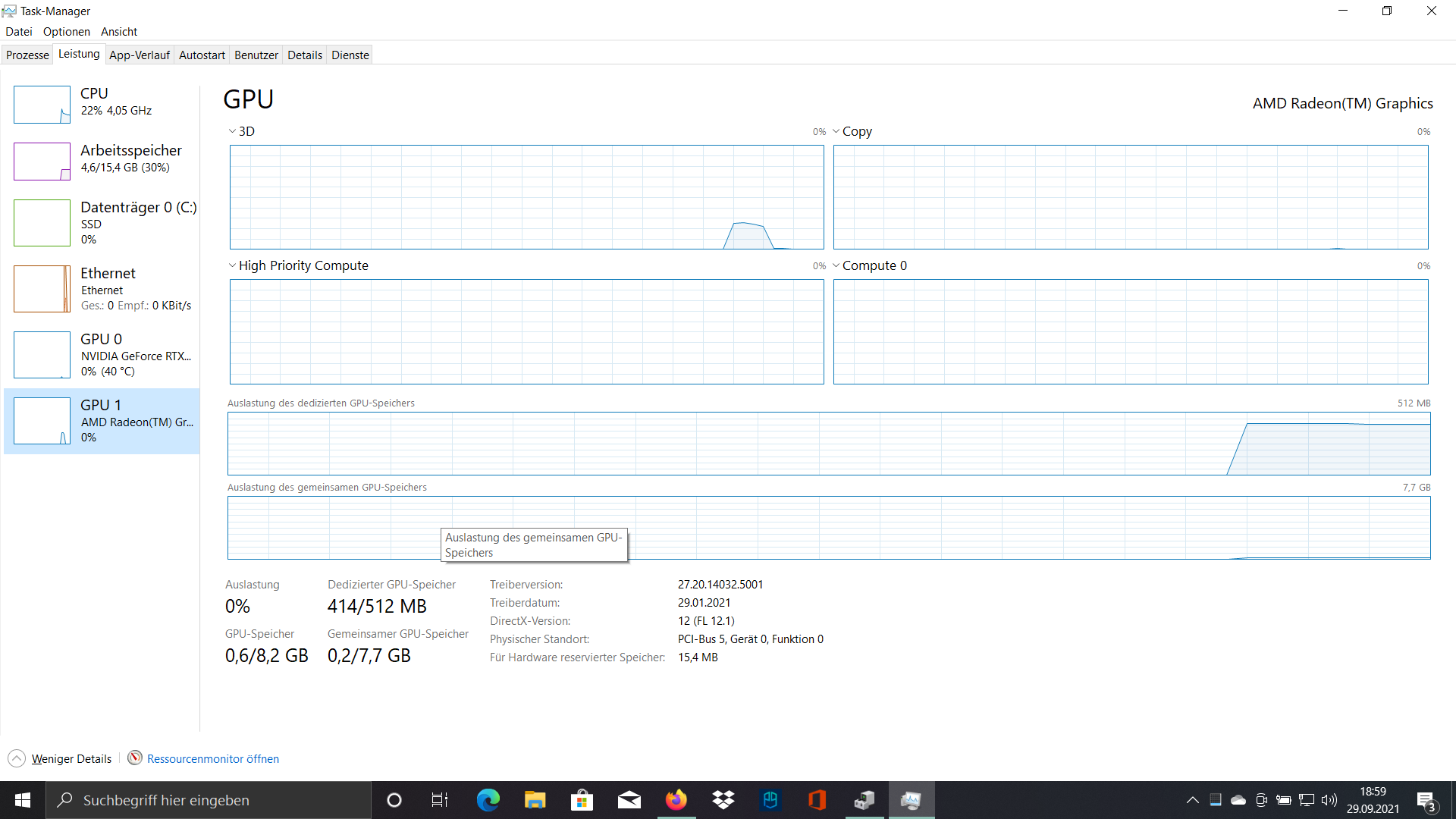Image resolution: width=1456 pixels, height=819 pixels.
Task: Click Weniger Details collapse arrow icon
Action: pyautogui.click(x=17, y=758)
